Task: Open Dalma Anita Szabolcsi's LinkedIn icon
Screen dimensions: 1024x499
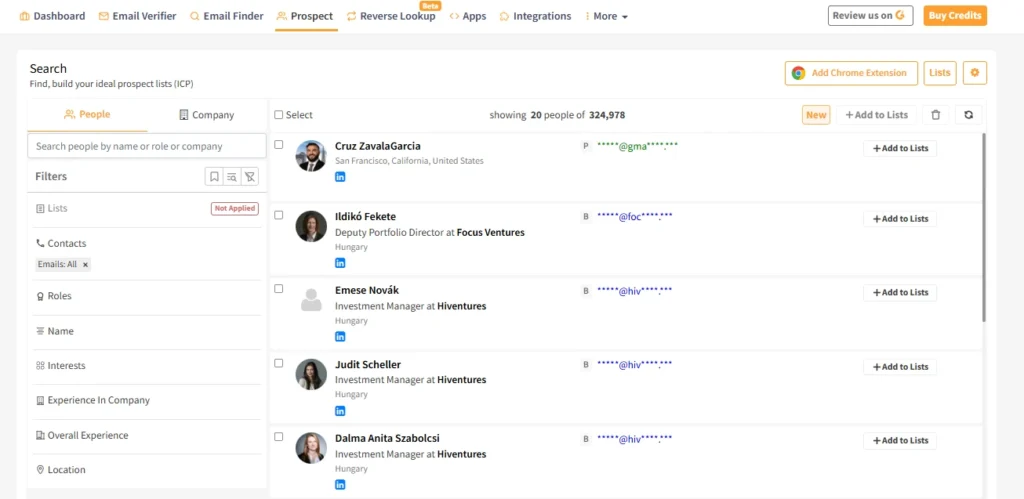Action: tap(340, 485)
